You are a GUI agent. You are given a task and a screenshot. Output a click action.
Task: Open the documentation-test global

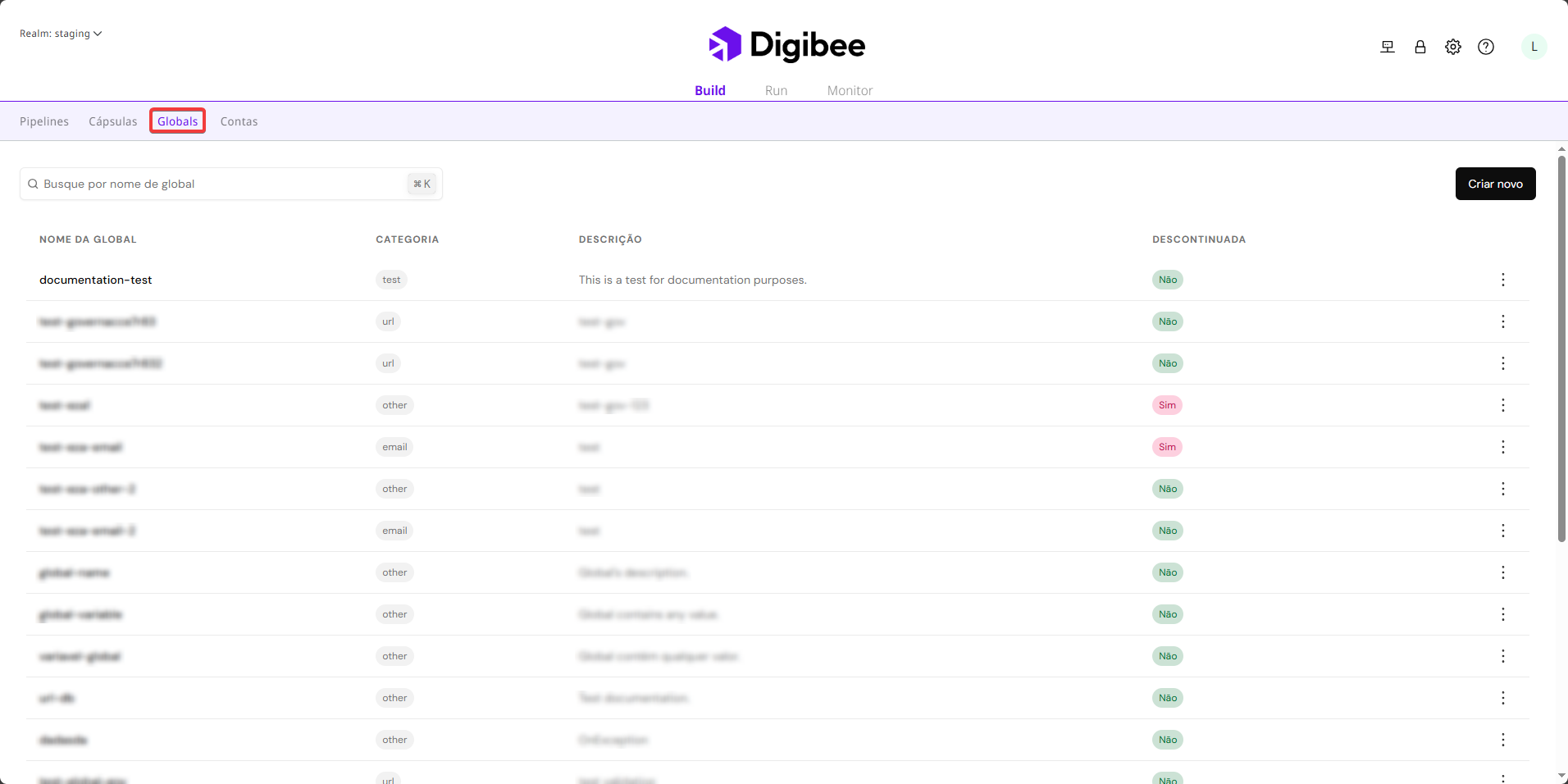coord(96,280)
